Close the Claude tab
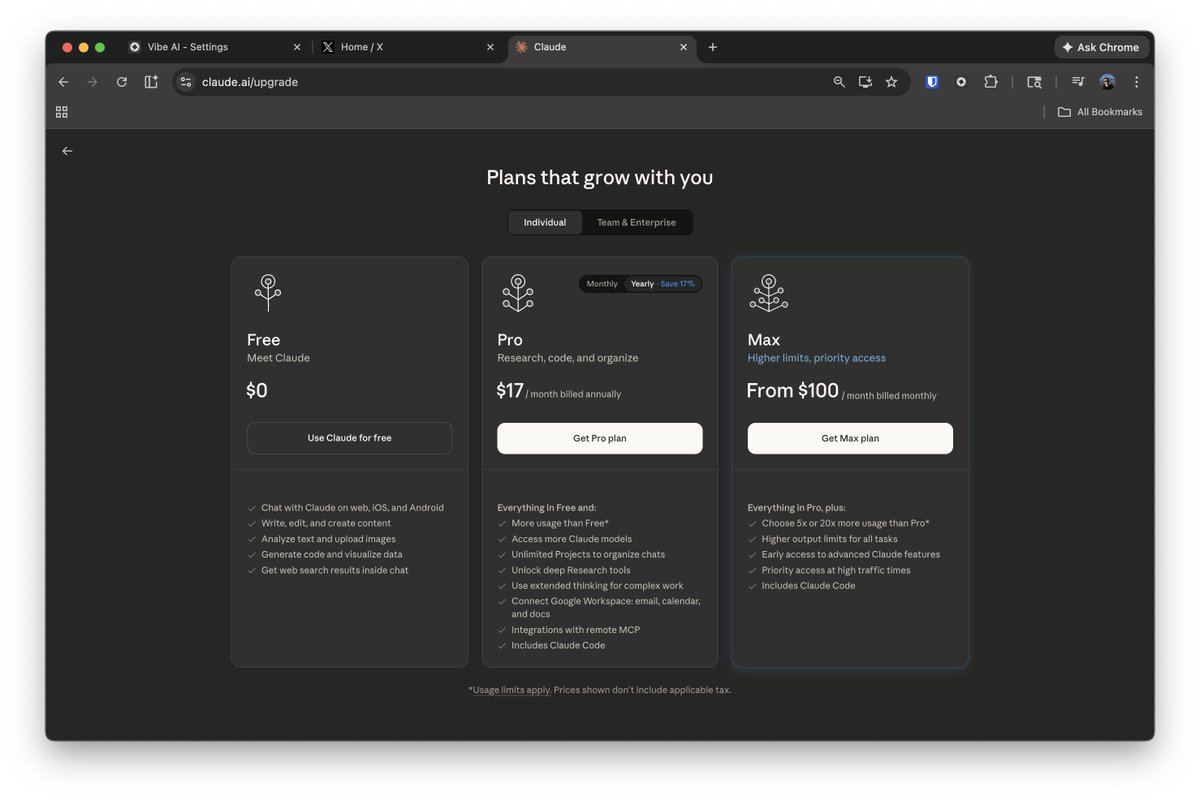Image resolution: width=1200 pixels, height=801 pixels. (684, 47)
